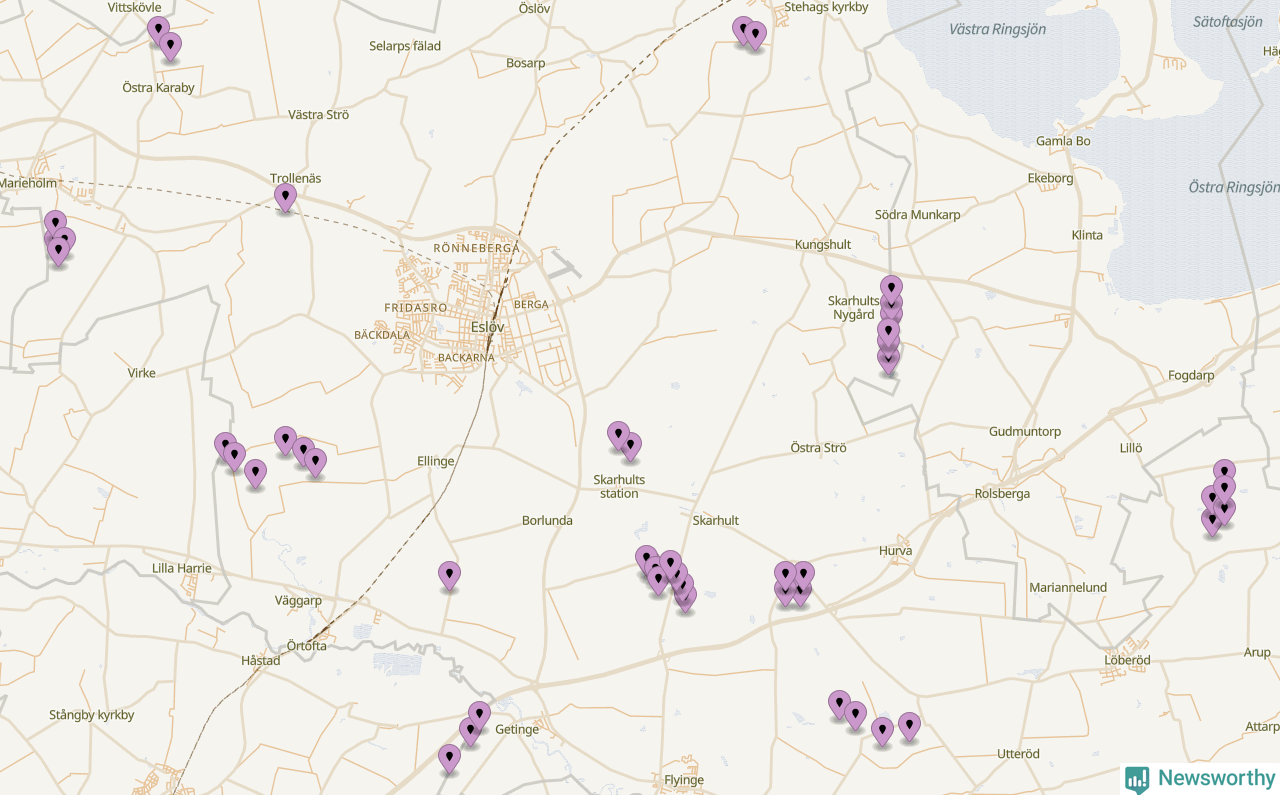Click the southernmost marker below Getinge
The width and height of the screenshot is (1280, 795).
click(450, 758)
